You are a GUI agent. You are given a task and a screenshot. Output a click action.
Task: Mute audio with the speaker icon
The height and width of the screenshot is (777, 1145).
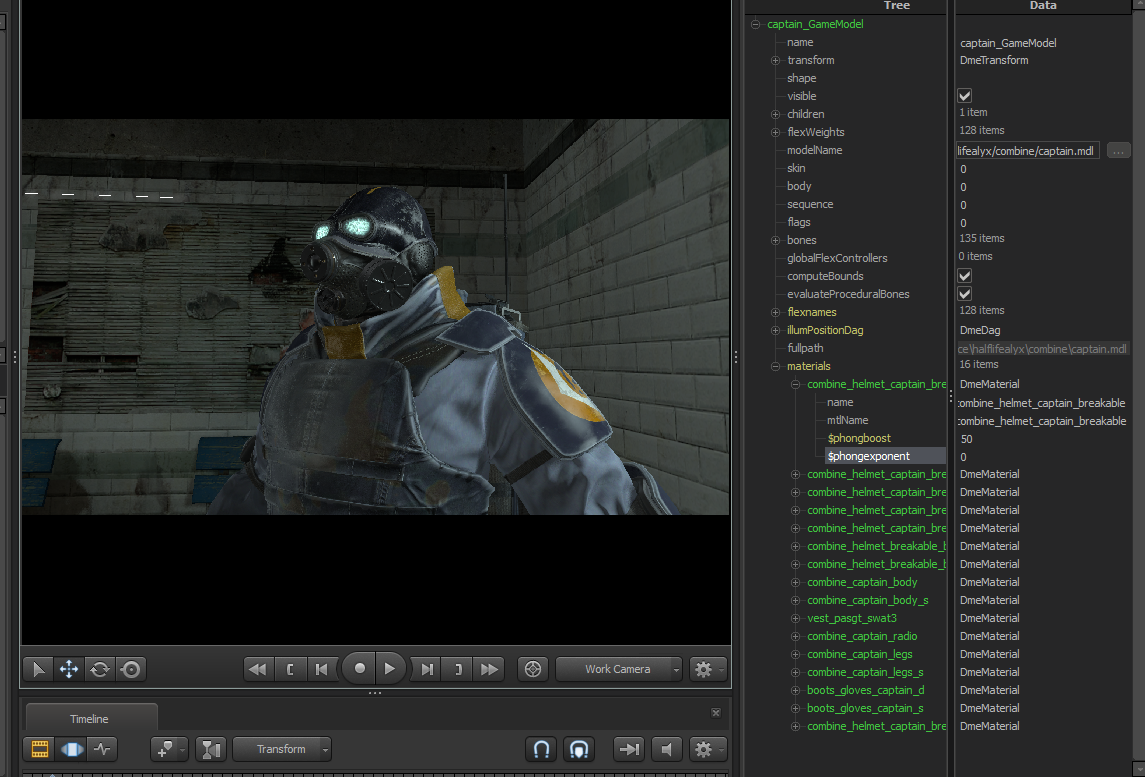click(x=667, y=749)
